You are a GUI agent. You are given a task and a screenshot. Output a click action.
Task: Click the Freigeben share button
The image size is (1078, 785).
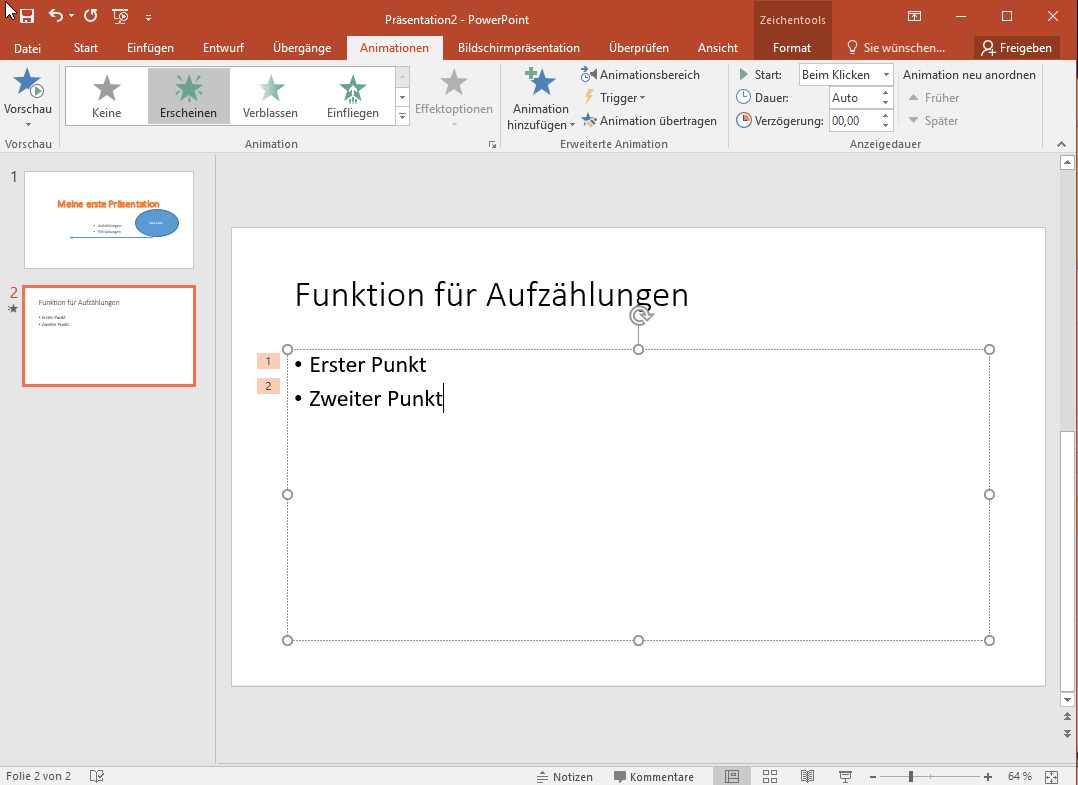click(x=1016, y=48)
